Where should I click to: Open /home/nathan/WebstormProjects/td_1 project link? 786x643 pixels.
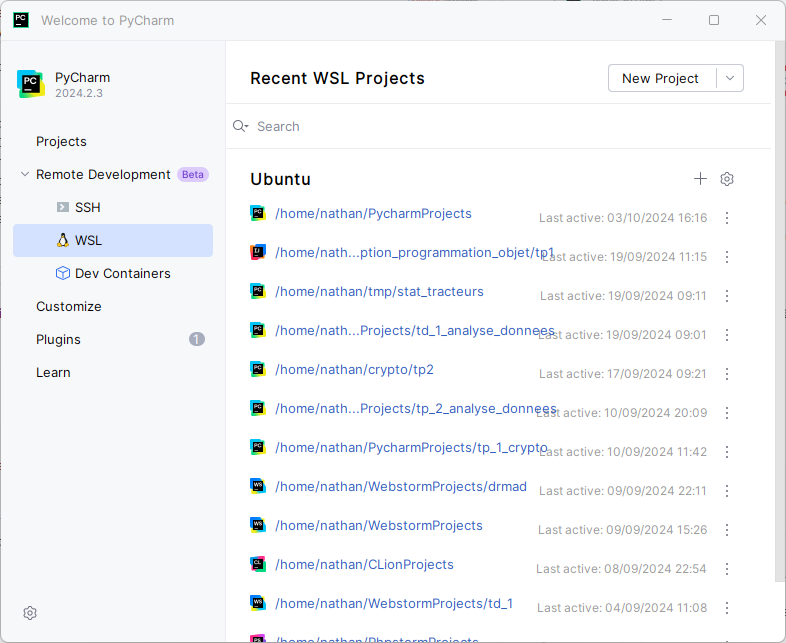click(393, 603)
